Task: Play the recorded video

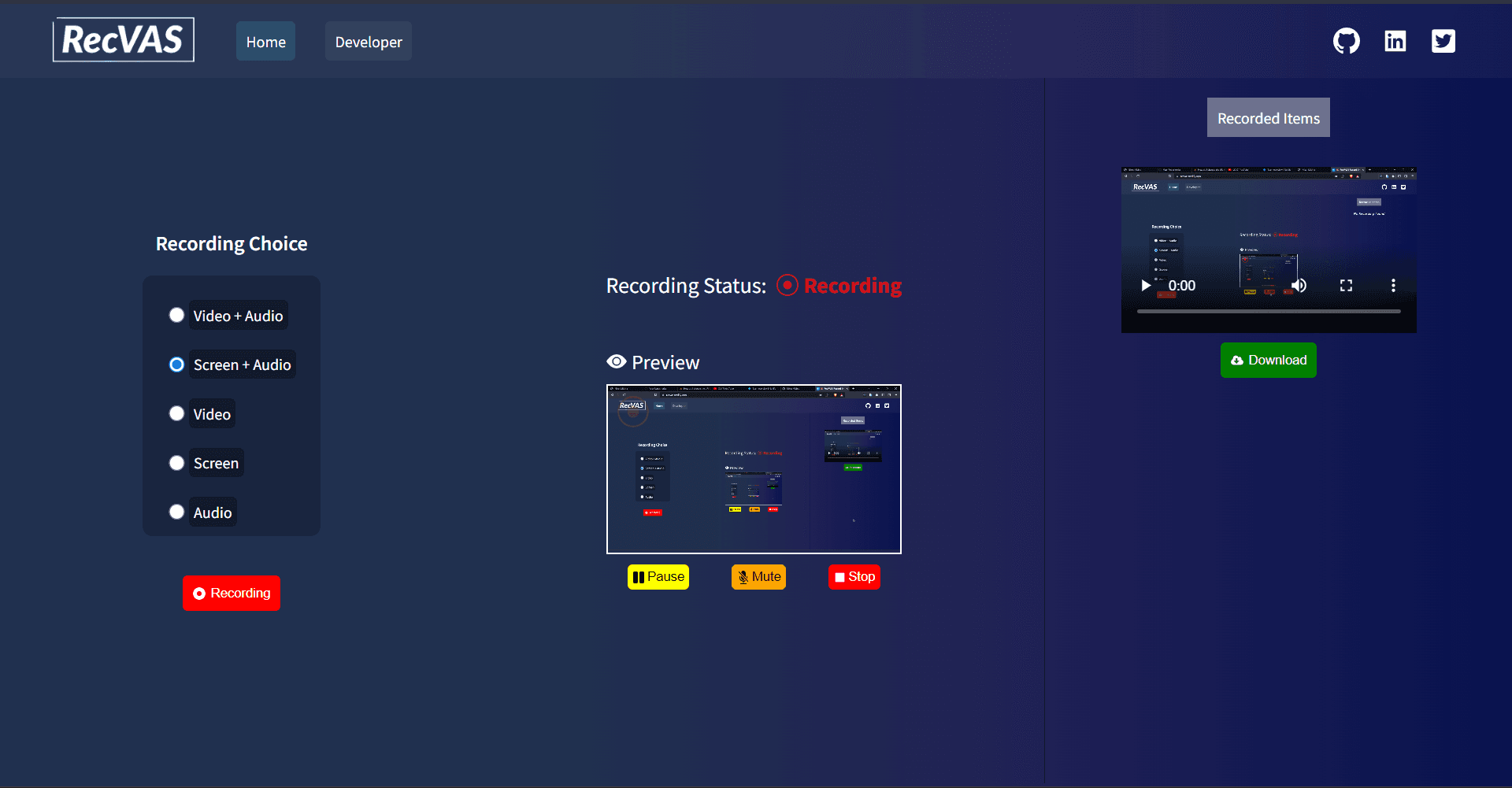Action: pos(1146,286)
